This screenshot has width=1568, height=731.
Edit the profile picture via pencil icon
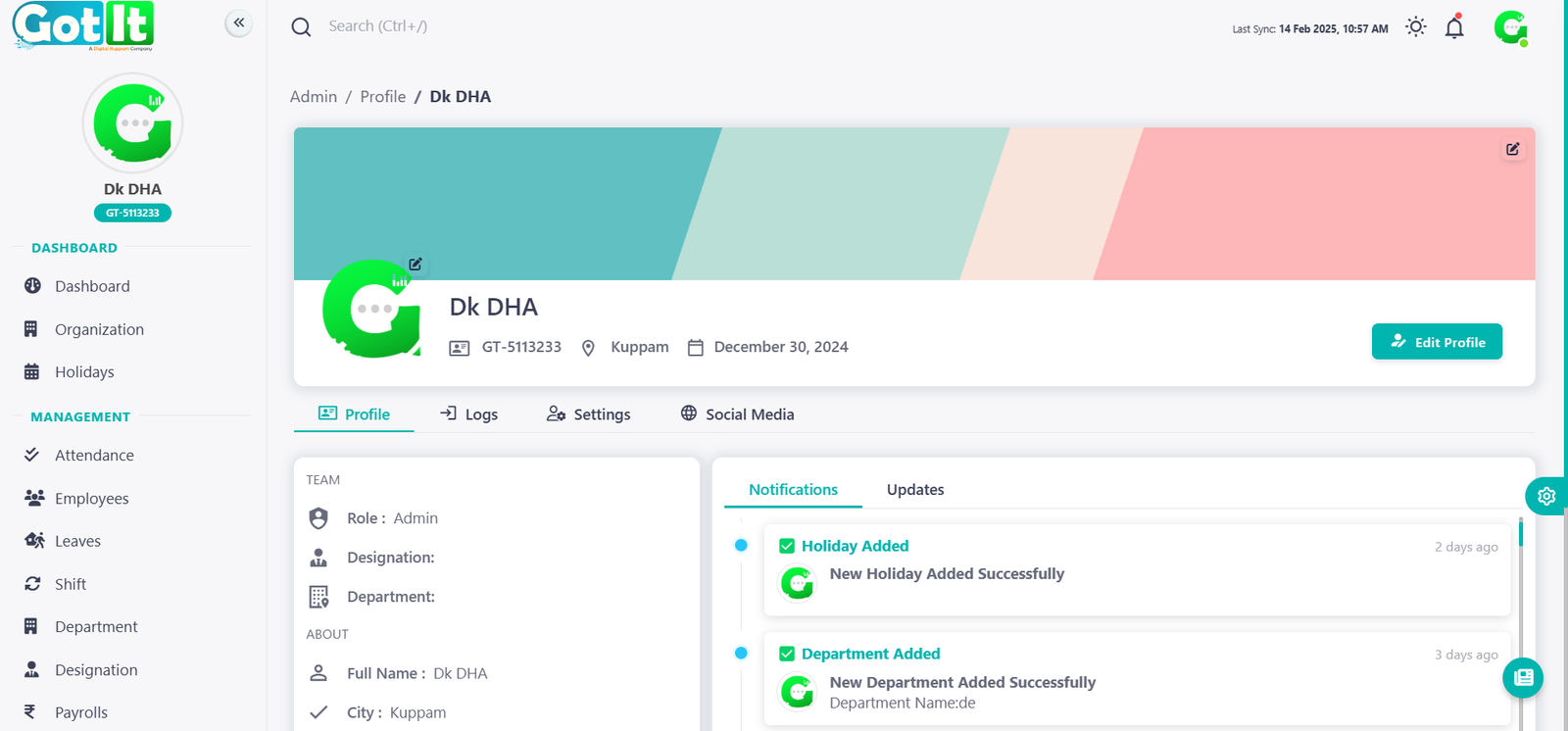(x=416, y=264)
